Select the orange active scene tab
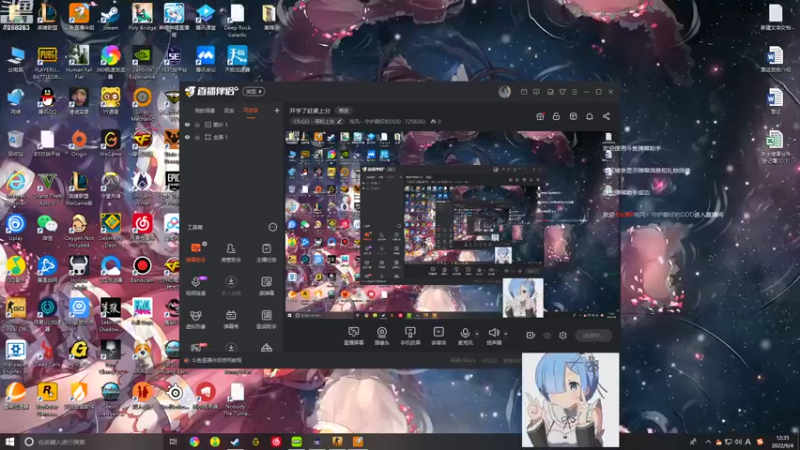Image resolution: width=800 pixels, height=450 pixels. [251, 110]
